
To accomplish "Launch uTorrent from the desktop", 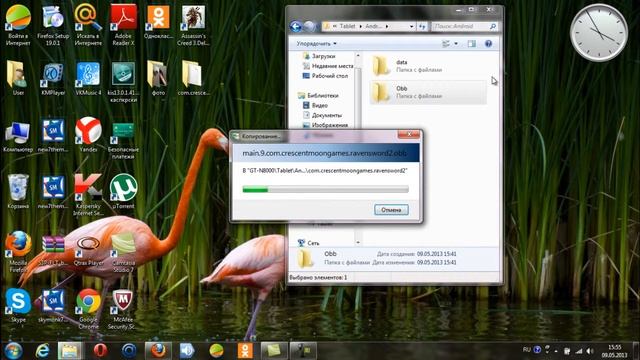I will [x=123, y=191].
